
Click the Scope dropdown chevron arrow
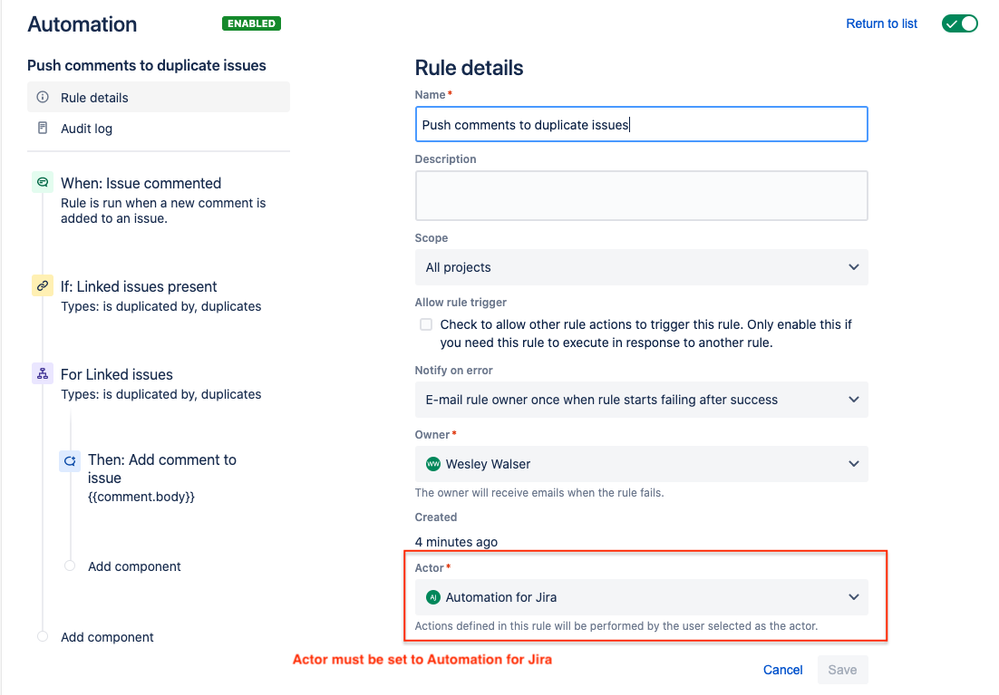854,268
